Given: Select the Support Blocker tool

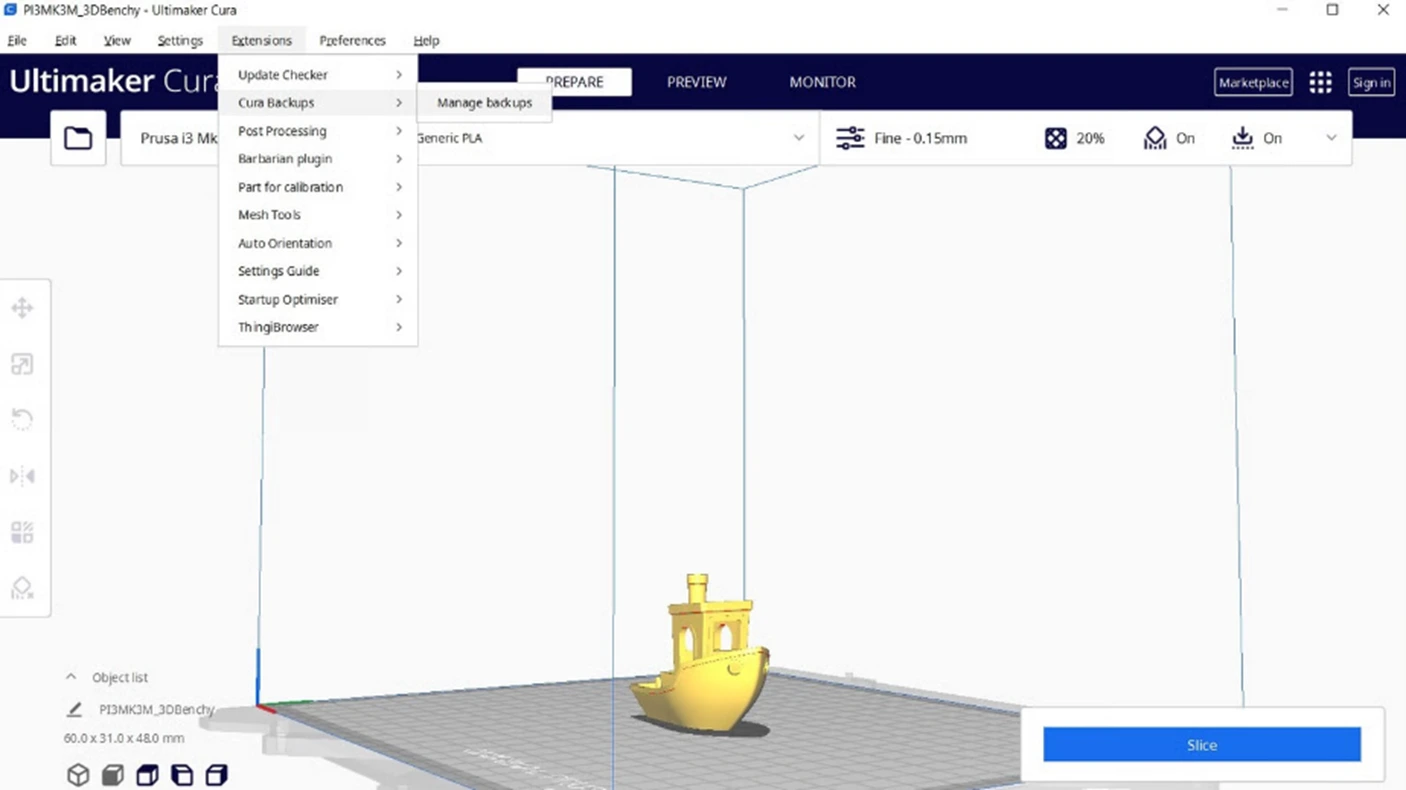Looking at the screenshot, I should [22, 588].
